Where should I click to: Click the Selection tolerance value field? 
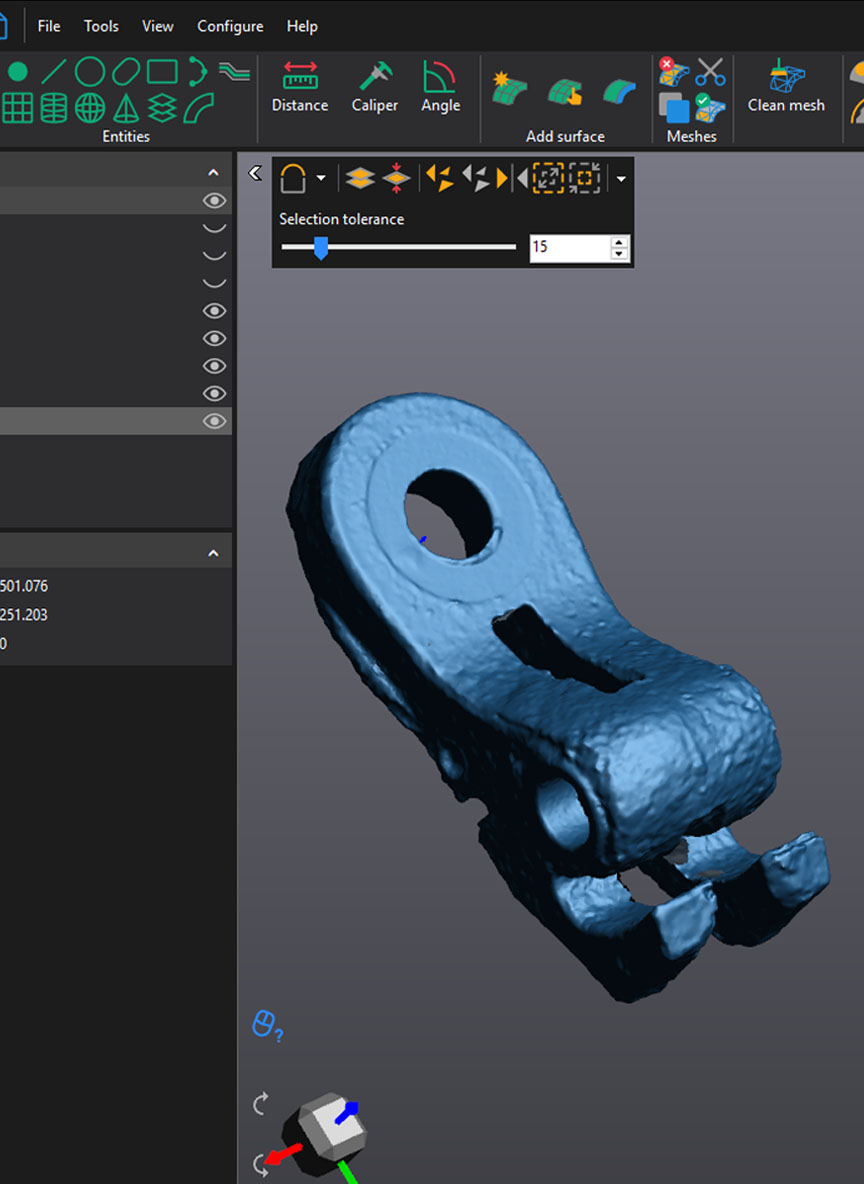click(x=568, y=247)
